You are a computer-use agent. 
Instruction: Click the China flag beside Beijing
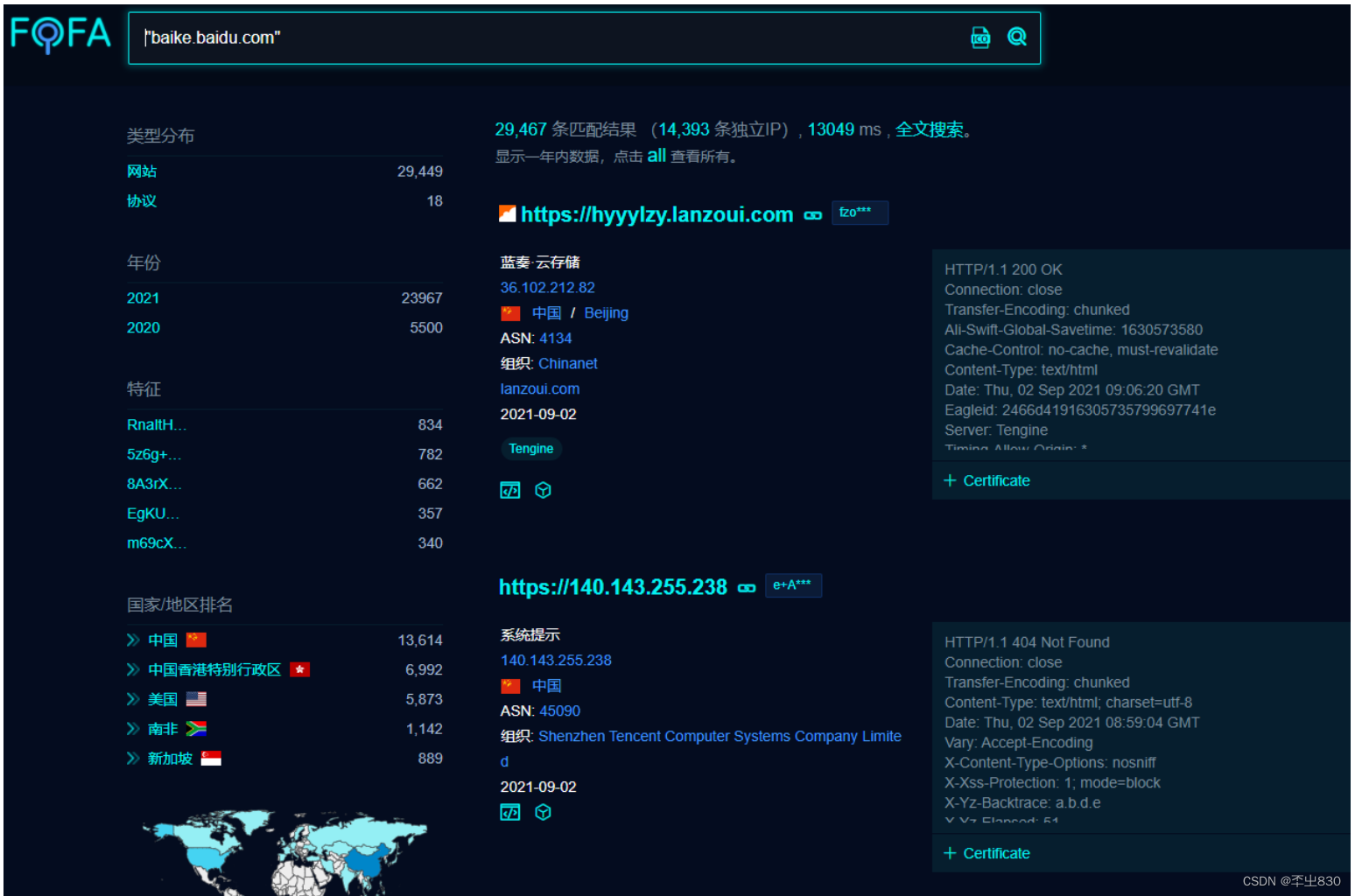point(510,313)
